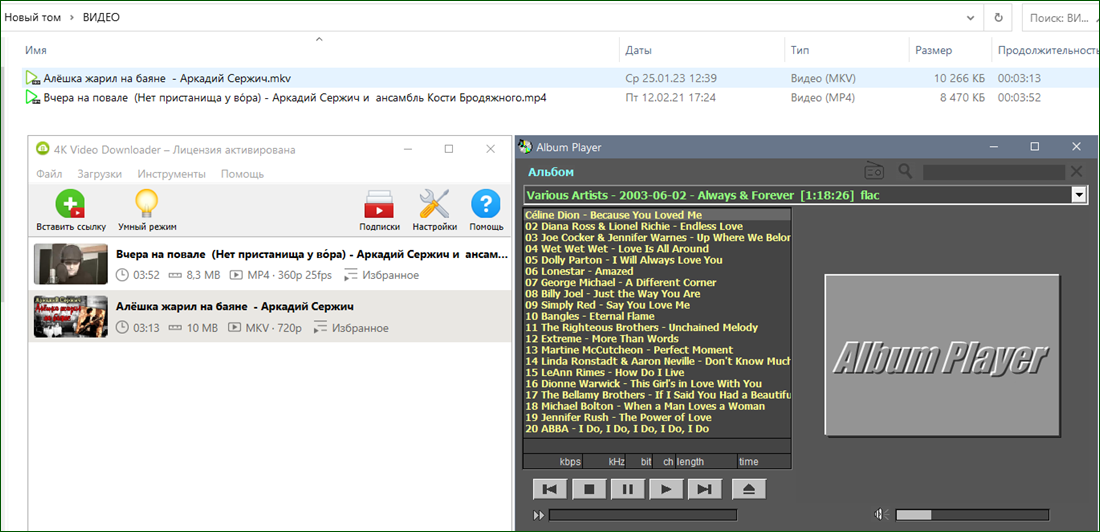Adjust Album Player volume slider

click(x=972, y=515)
